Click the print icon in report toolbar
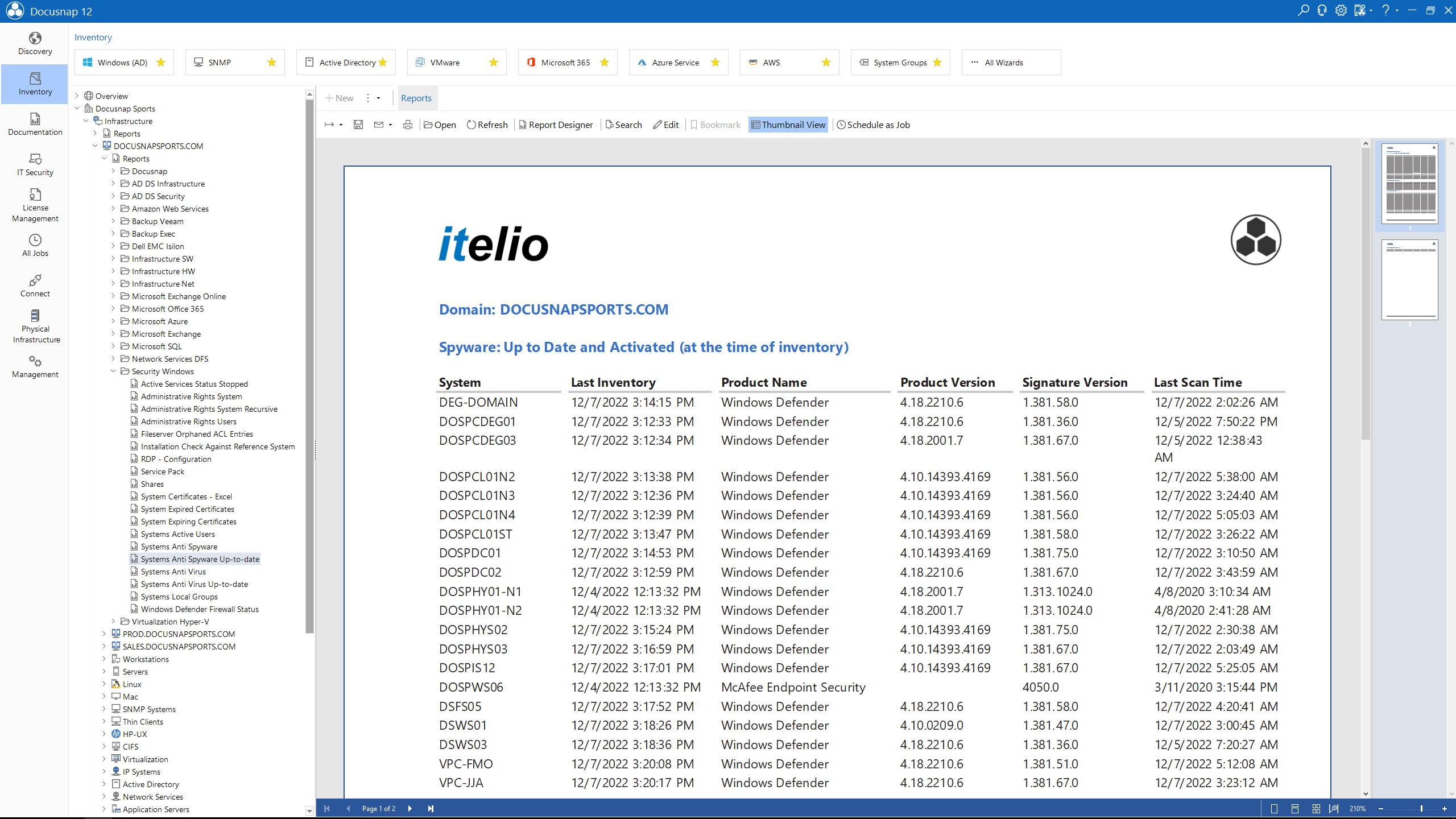This screenshot has height=819, width=1456. [x=408, y=125]
